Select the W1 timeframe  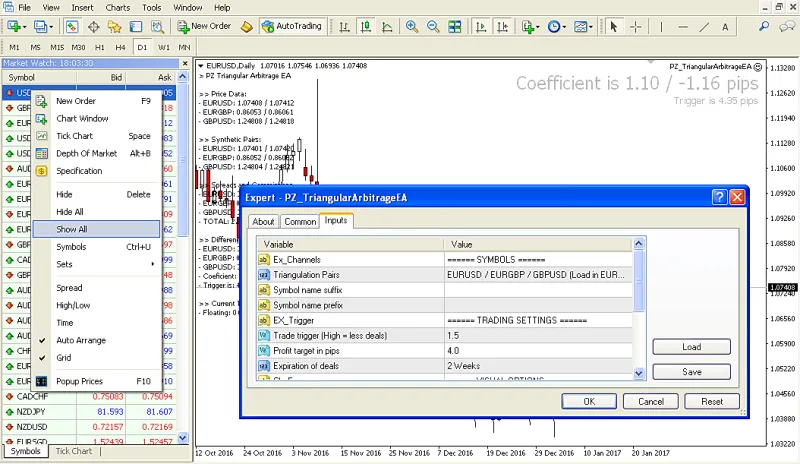point(163,47)
